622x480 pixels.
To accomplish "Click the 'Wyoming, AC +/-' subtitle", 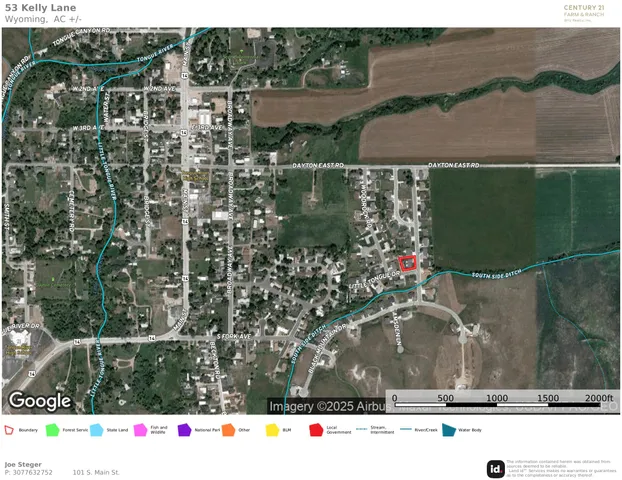I will coord(43,19).
